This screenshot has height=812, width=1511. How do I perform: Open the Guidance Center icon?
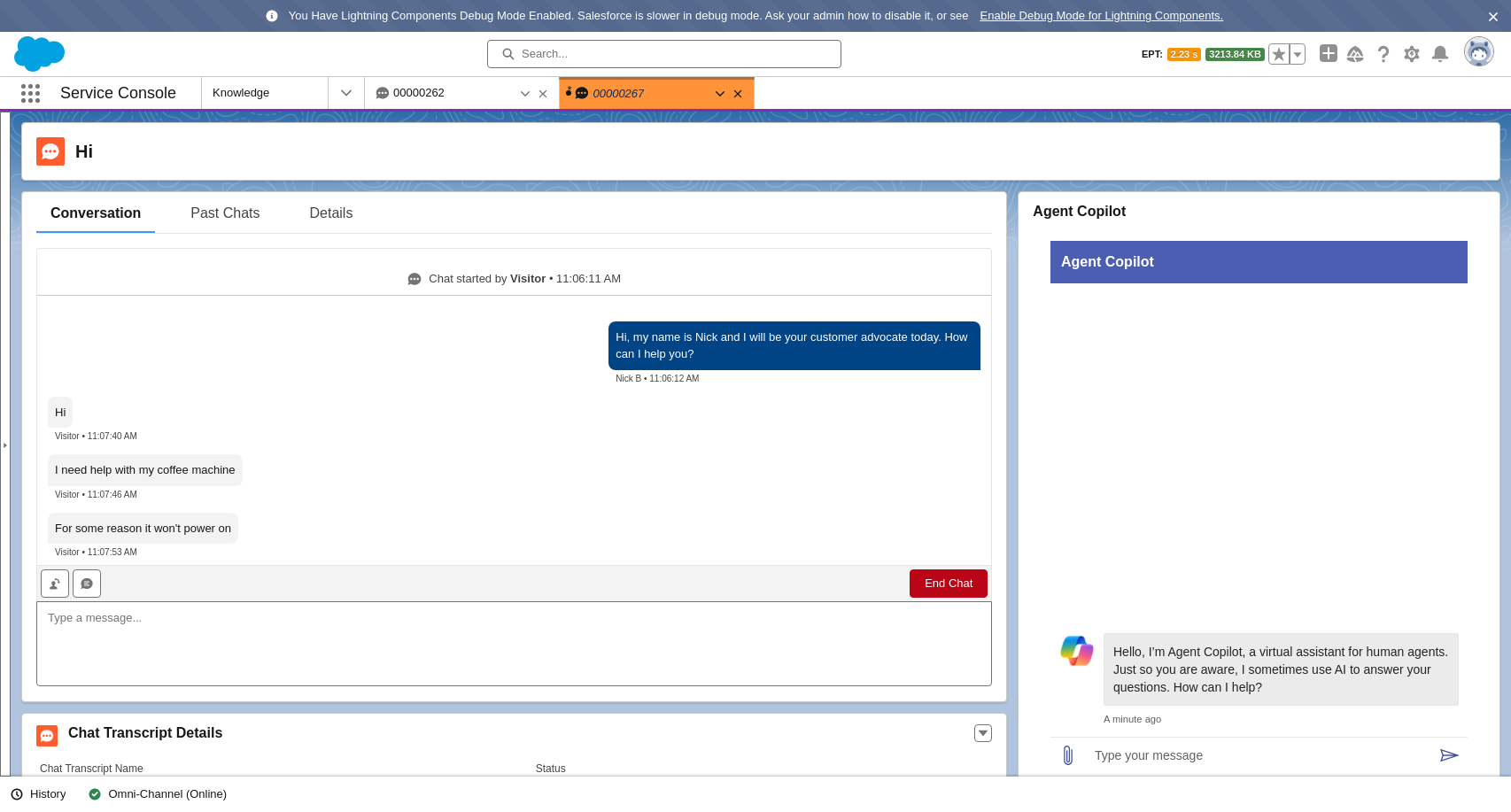pyautogui.click(x=1355, y=54)
